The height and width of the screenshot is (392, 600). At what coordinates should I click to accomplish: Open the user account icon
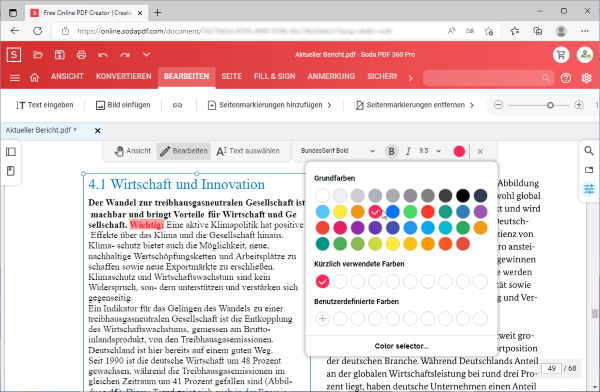(x=585, y=55)
